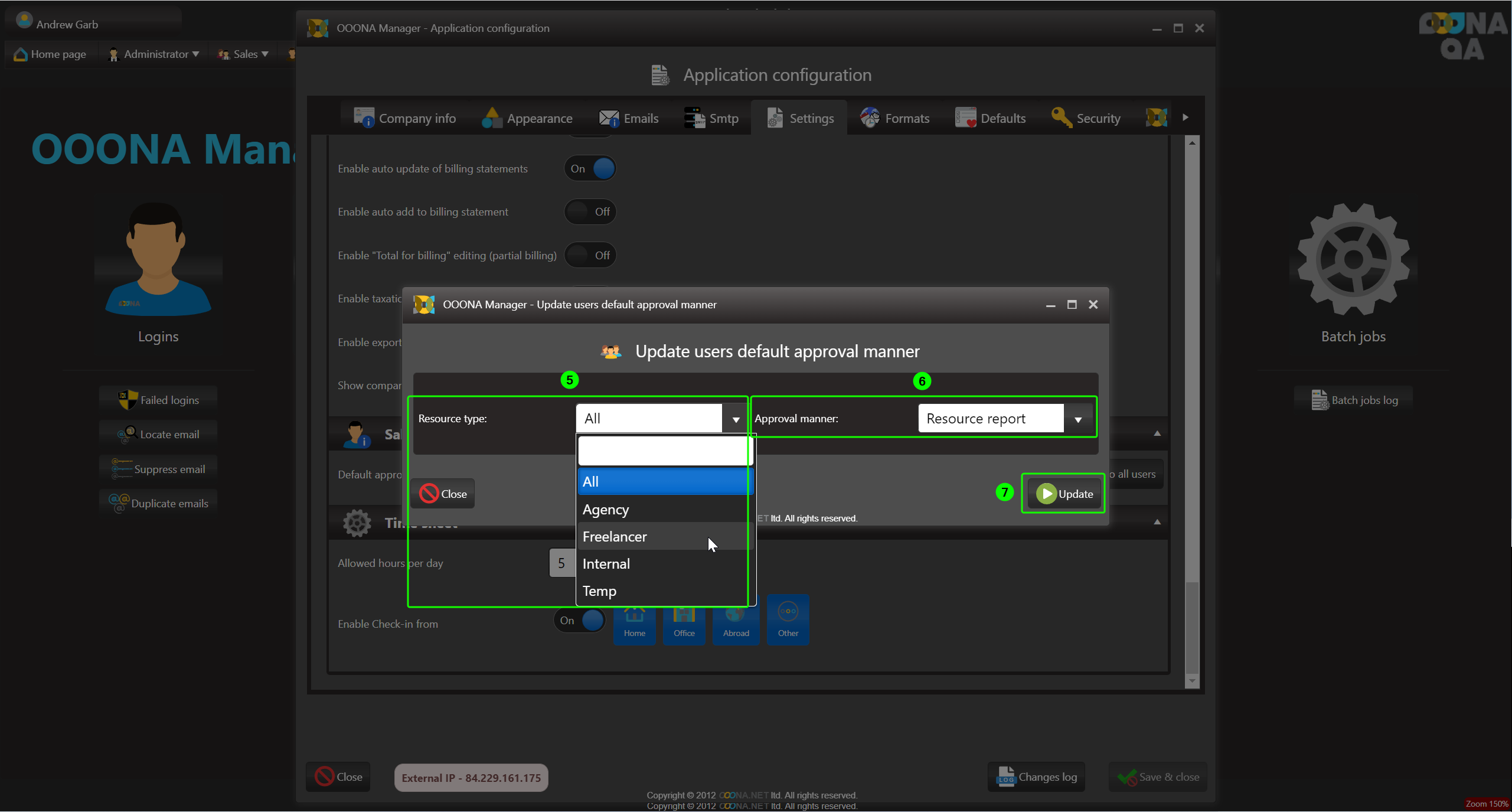Expand the Administrator menu
The image size is (1512, 812).
(155, 54)
